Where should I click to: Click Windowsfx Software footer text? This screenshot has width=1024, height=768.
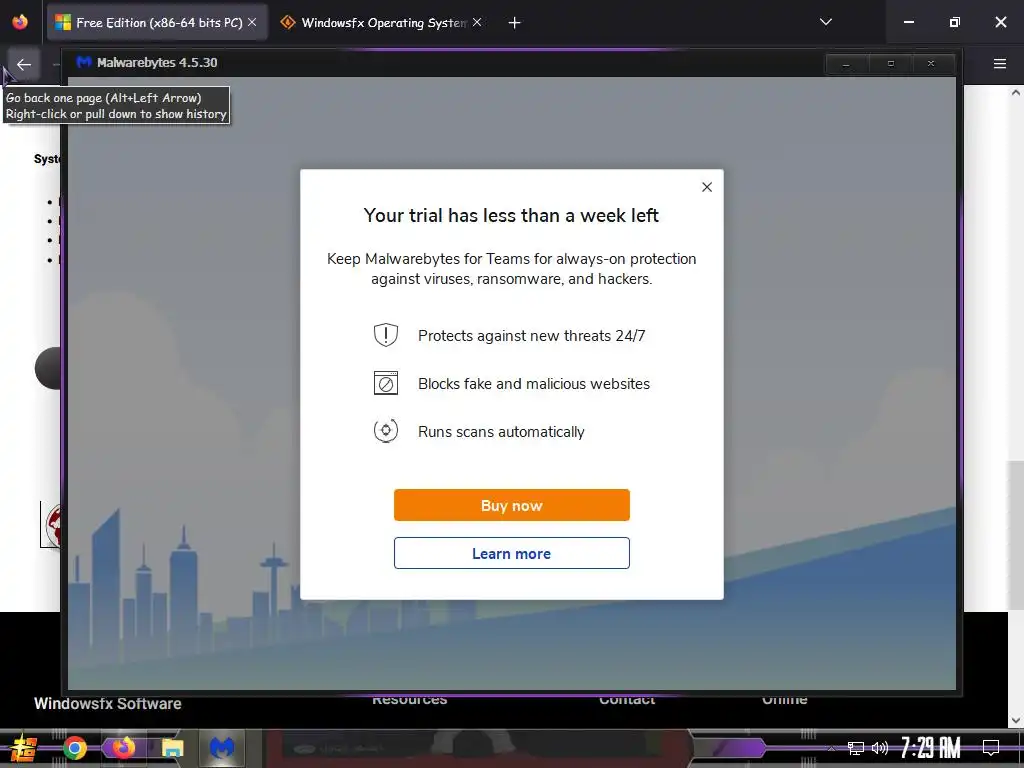108,704
